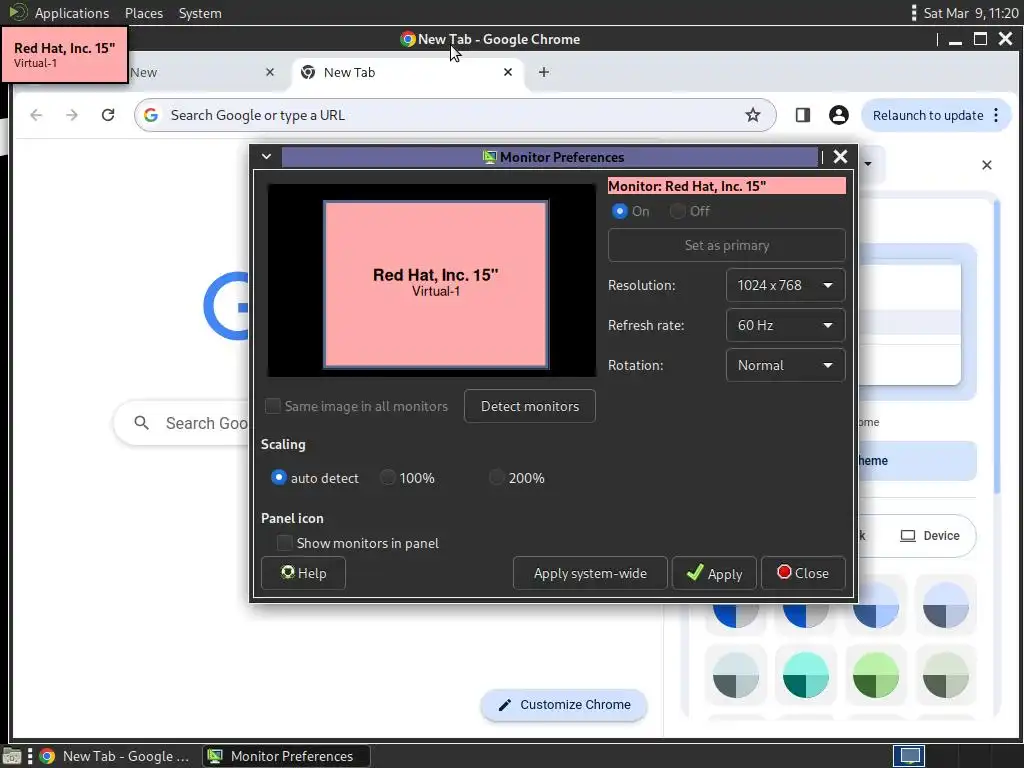Image resolution: width=1024 pixels, height=768 pixels.
Task: Open the Applications menu
Action: pyautogui.click(x=72, y=13)
